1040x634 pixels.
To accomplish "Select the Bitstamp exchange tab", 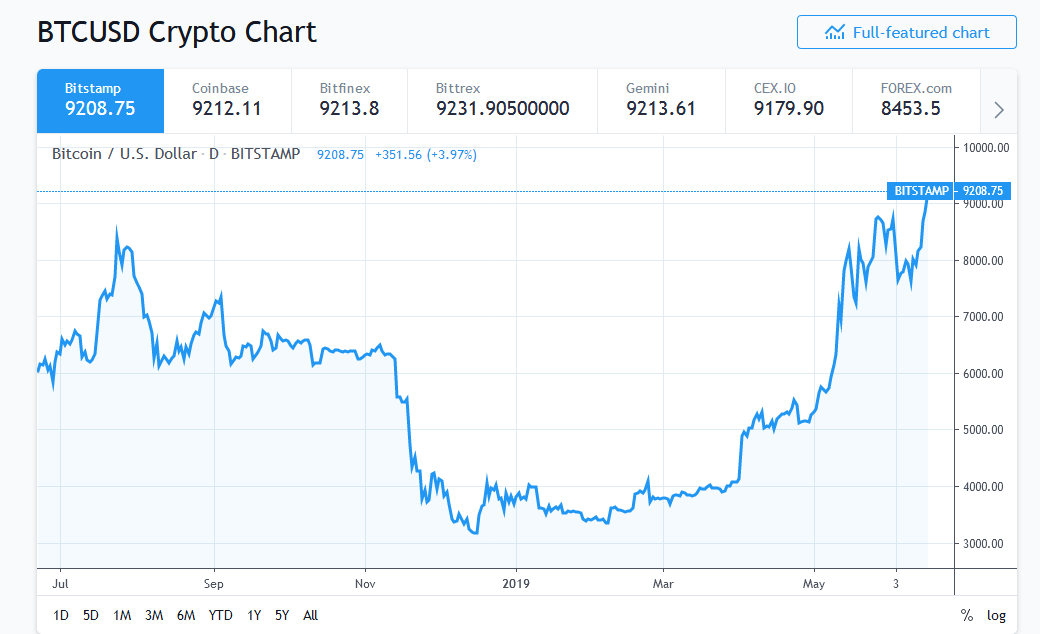I will (99, 100).
